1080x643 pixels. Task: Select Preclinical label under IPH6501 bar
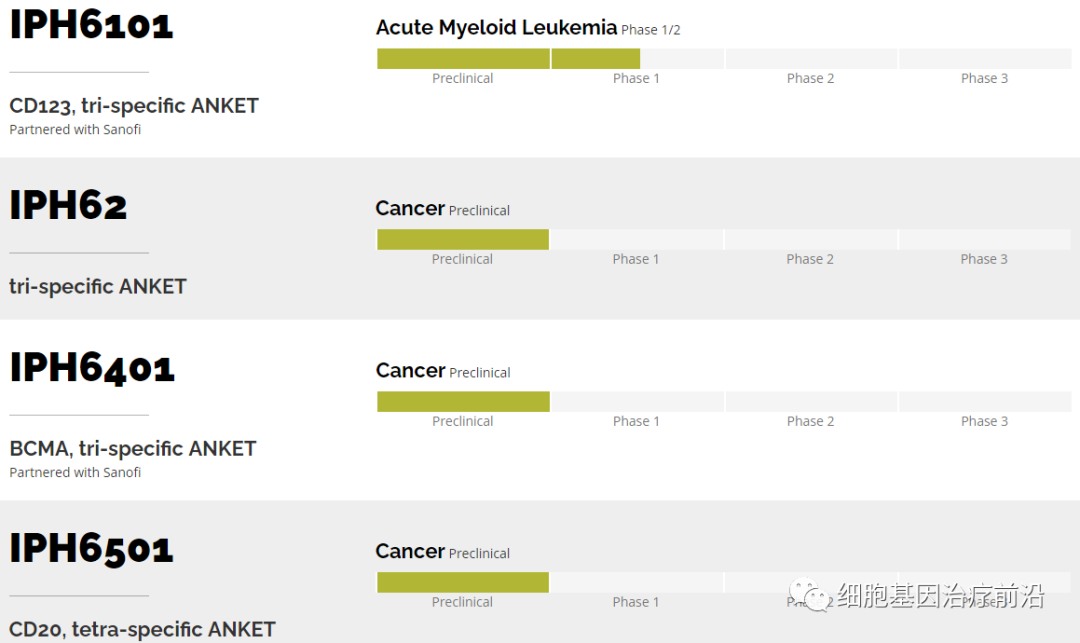462,602
